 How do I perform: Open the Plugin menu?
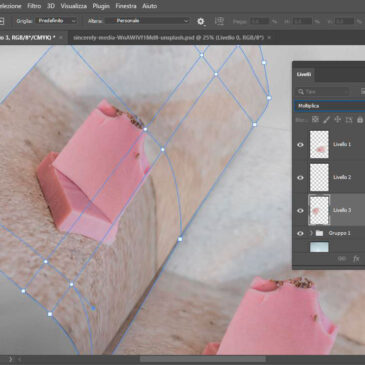pos(101,6)
